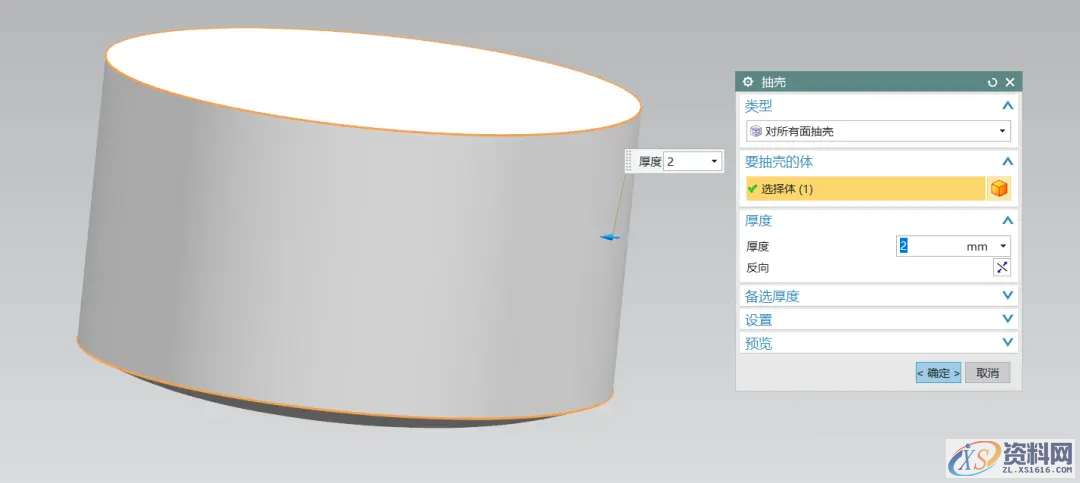The height and width of the screenshot is (483, 1080).
Task: Expand the 备选厚度 section
Action: click(x=1007, y=296)
